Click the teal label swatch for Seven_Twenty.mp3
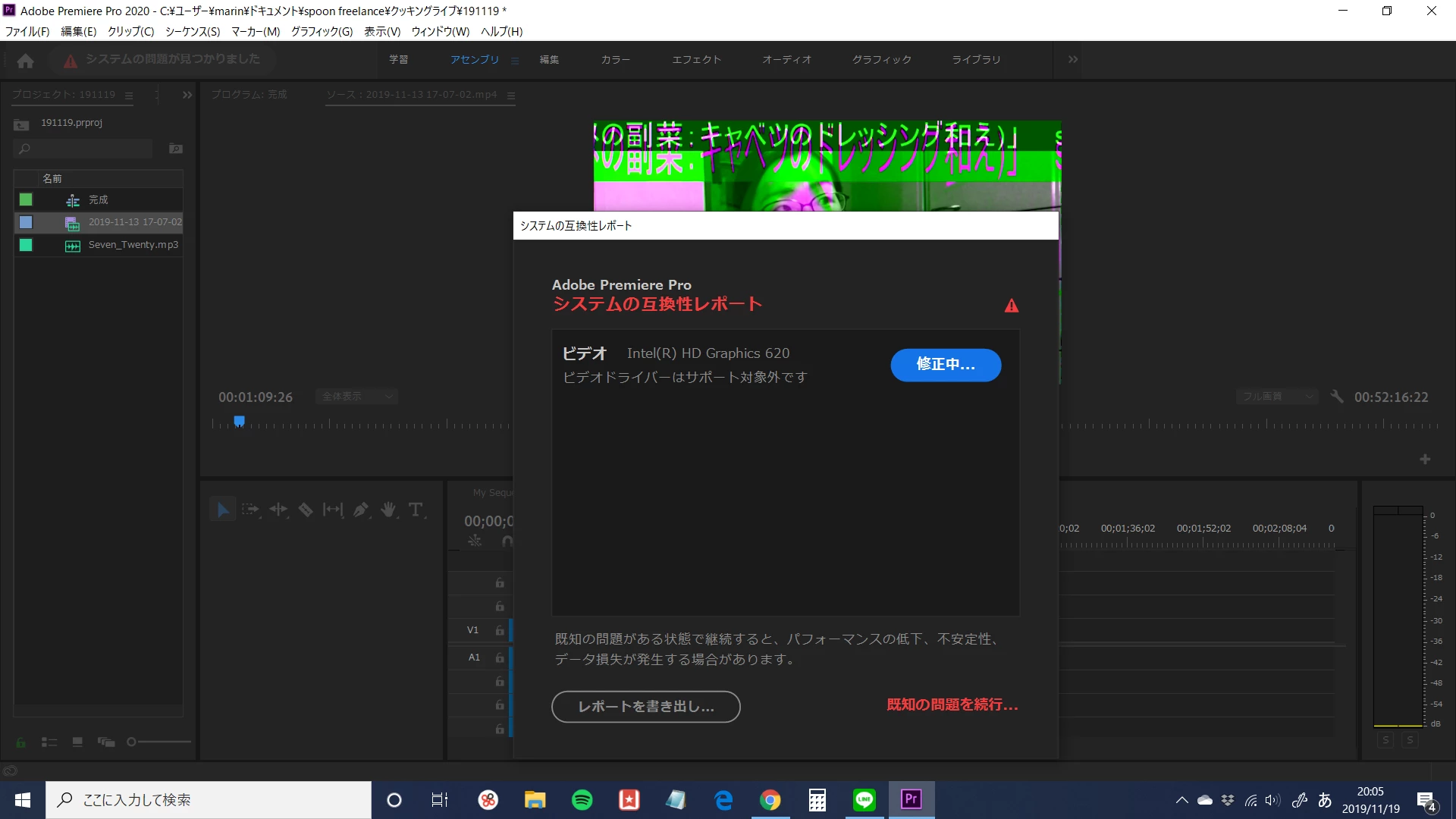This screenshot has height=819, width=1456. [26, 245]
